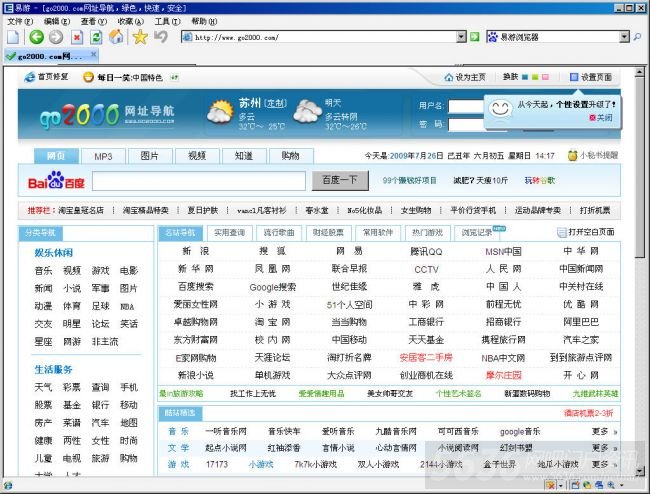The image size is (650, 494).
Task: Click the scrollbar down arrow
Action: pos(640,471)
